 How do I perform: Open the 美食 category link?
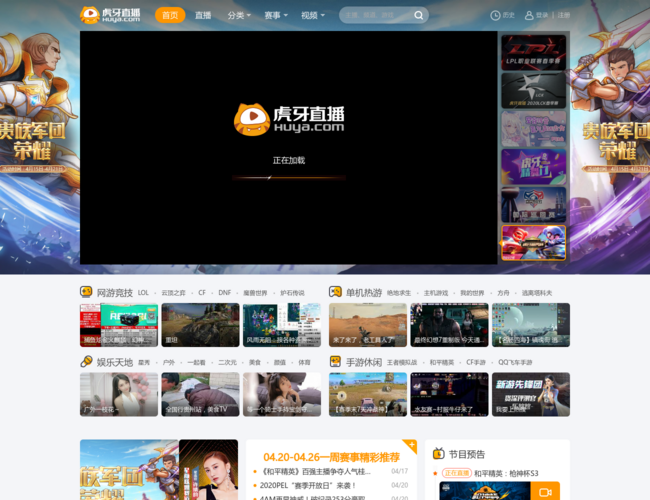pos(255,362)
